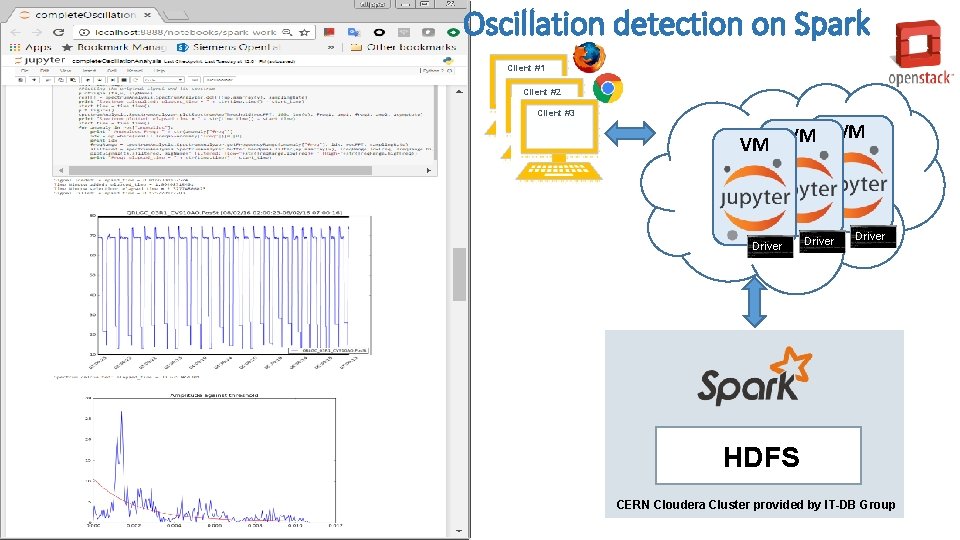Viewport: 960px width, 540px height.
Task: Click the Python kernel logo in Jupyter
Action: click(x=448, y=61)
